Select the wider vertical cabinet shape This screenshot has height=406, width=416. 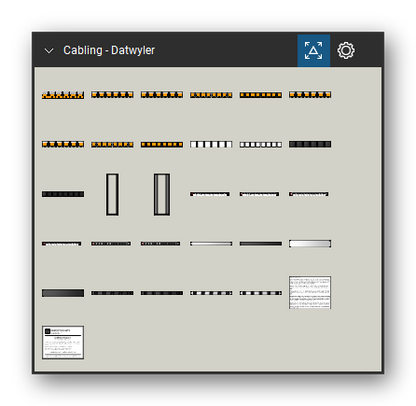162,194
